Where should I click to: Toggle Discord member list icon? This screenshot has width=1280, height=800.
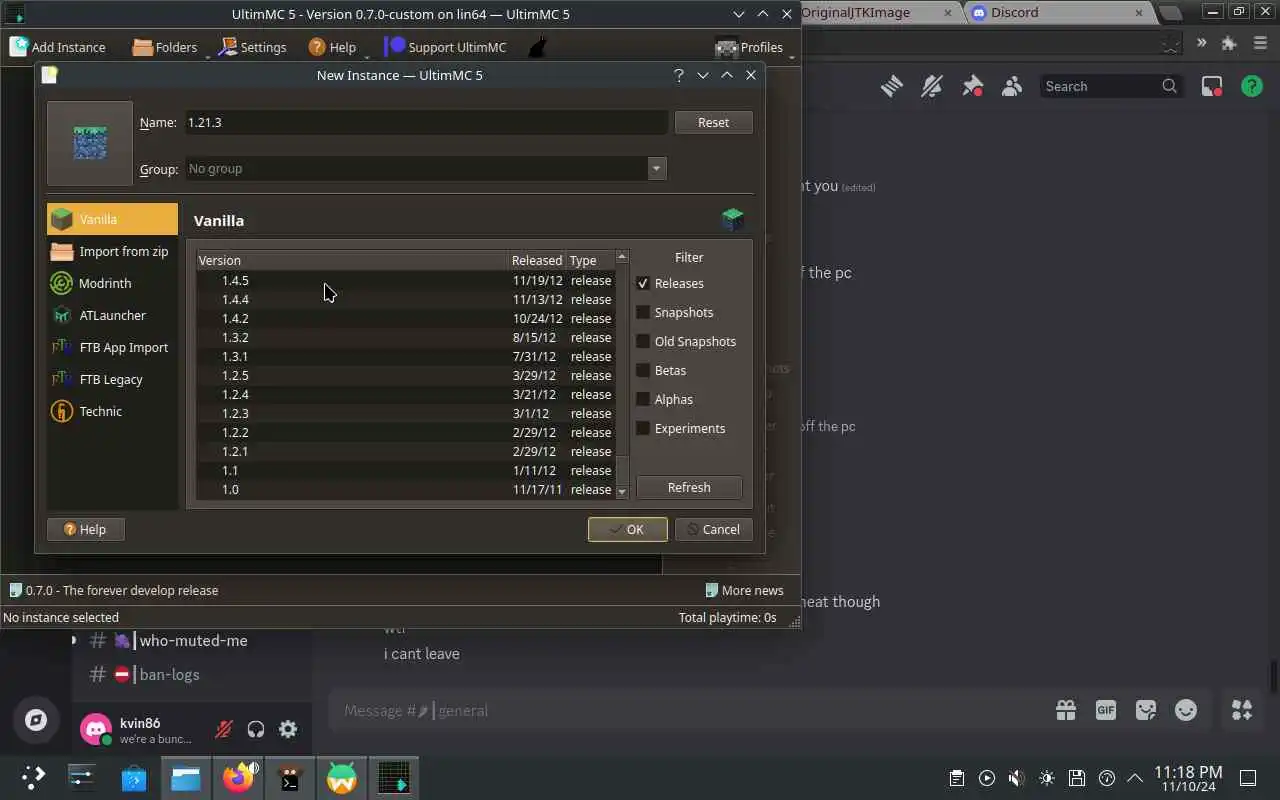1012,87
